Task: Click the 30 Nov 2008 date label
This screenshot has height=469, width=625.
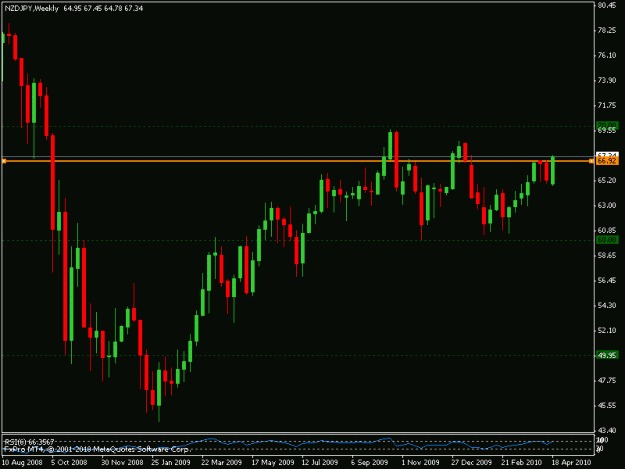Action: point(122,463)
